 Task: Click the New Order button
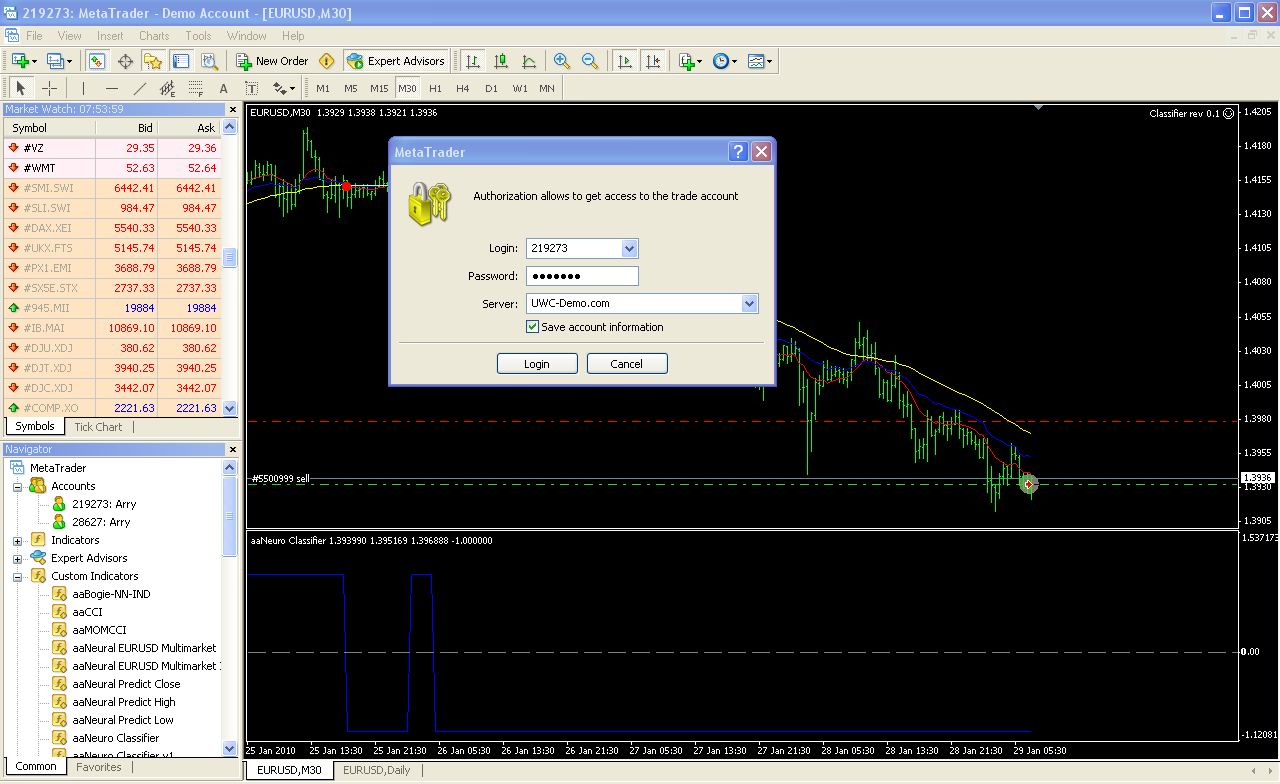272,61
